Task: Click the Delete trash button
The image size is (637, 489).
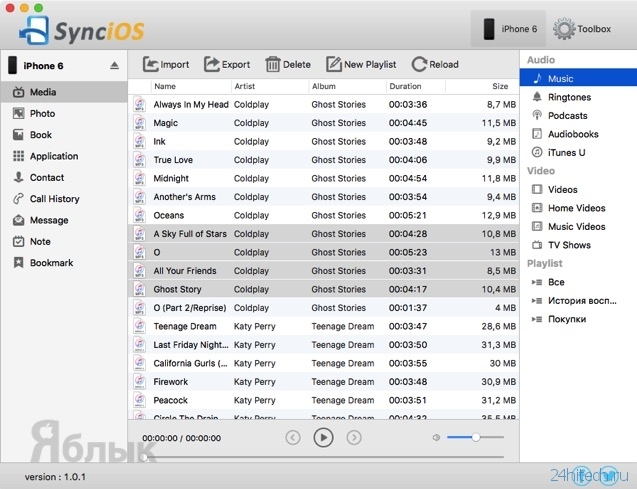Action: [288, 65]
